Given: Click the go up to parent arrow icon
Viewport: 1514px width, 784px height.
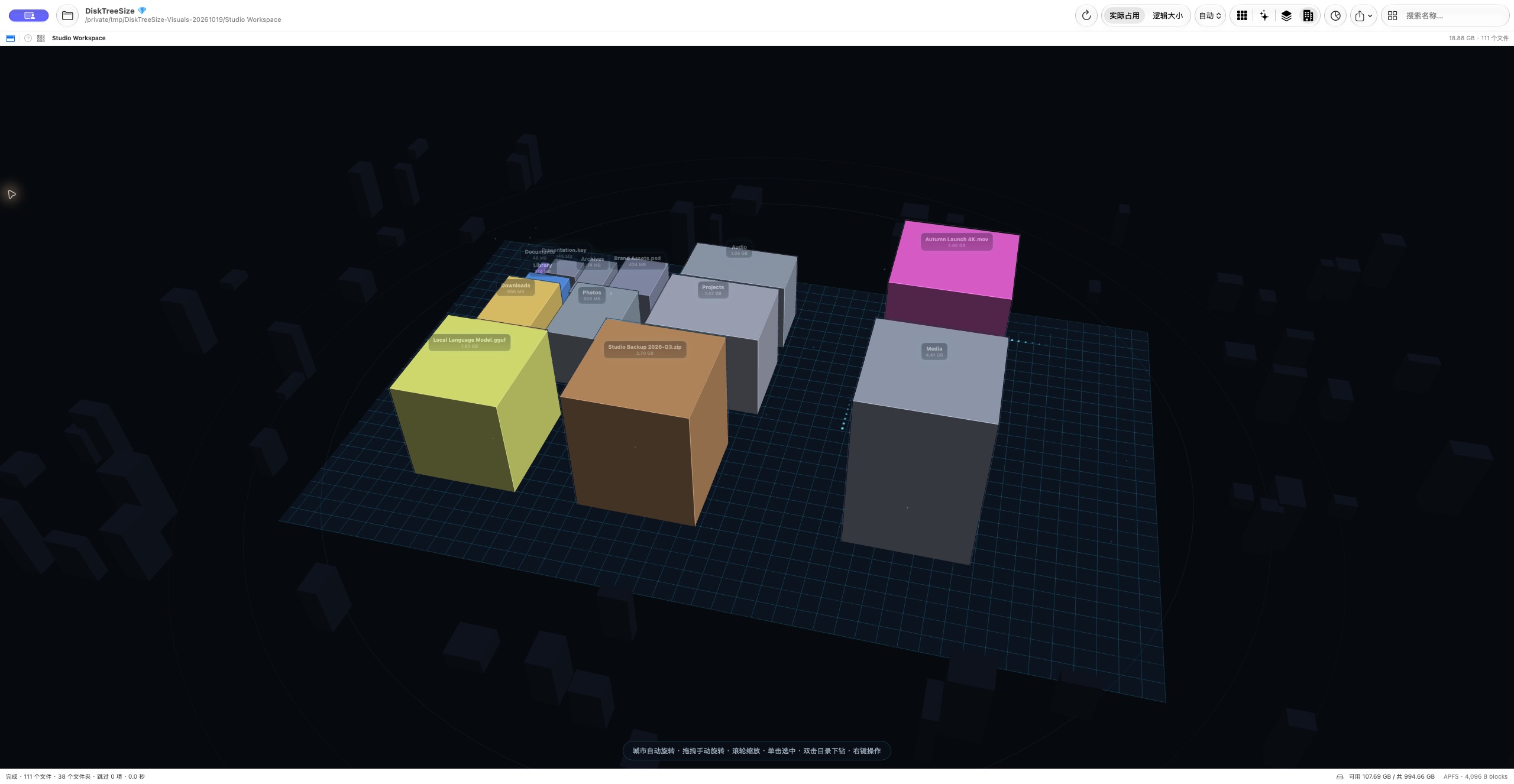Looking at the screenshot, I should 28,38.
